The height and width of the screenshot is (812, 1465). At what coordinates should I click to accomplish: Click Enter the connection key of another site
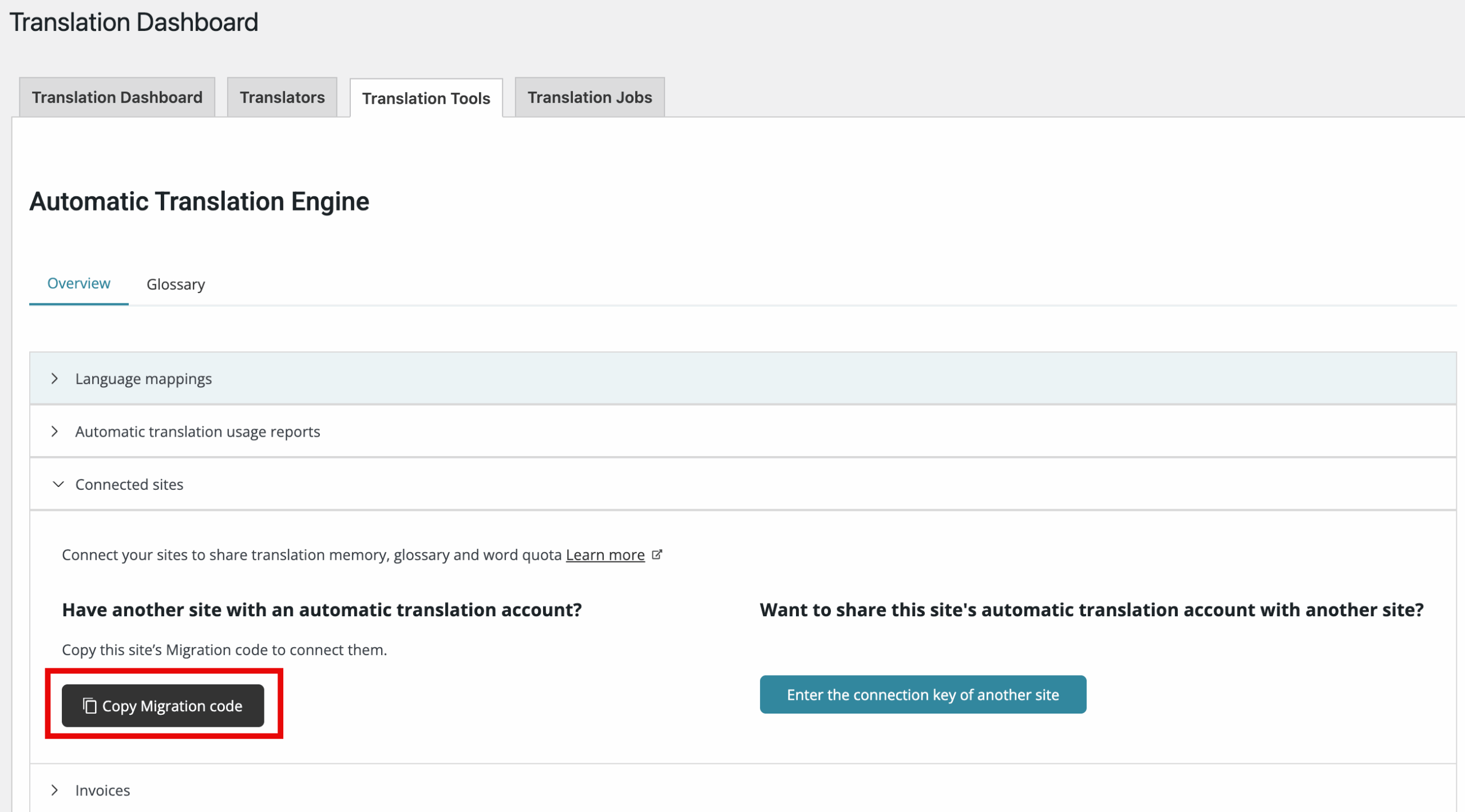(x=922, y=694)
